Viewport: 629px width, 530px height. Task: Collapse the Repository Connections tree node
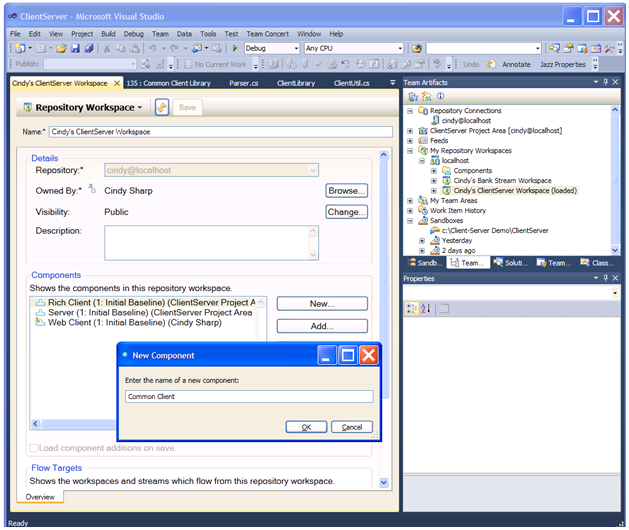(410, 111)
